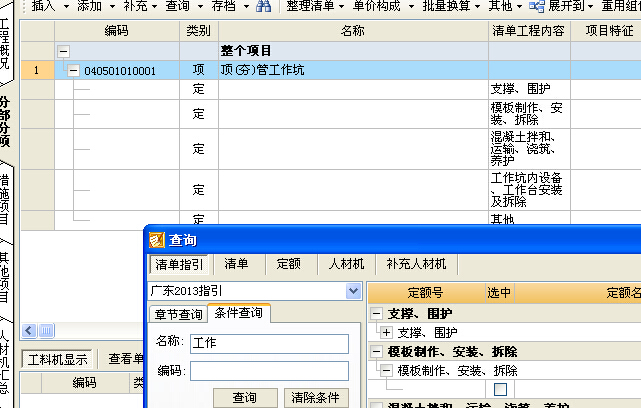Image resolution: width=641 pixels, height=408 pixels.
Task: Open the 单价构成 menu
Action: pos(383,6)
